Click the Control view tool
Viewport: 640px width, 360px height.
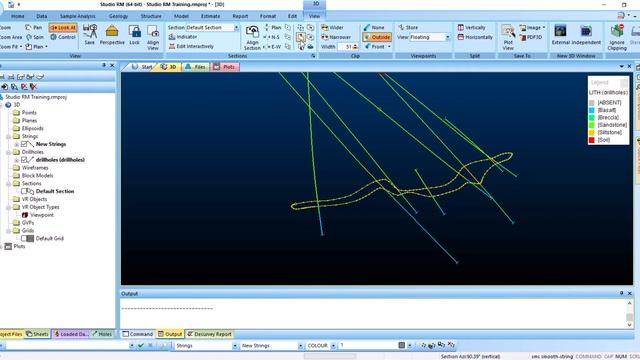[63, 37]
